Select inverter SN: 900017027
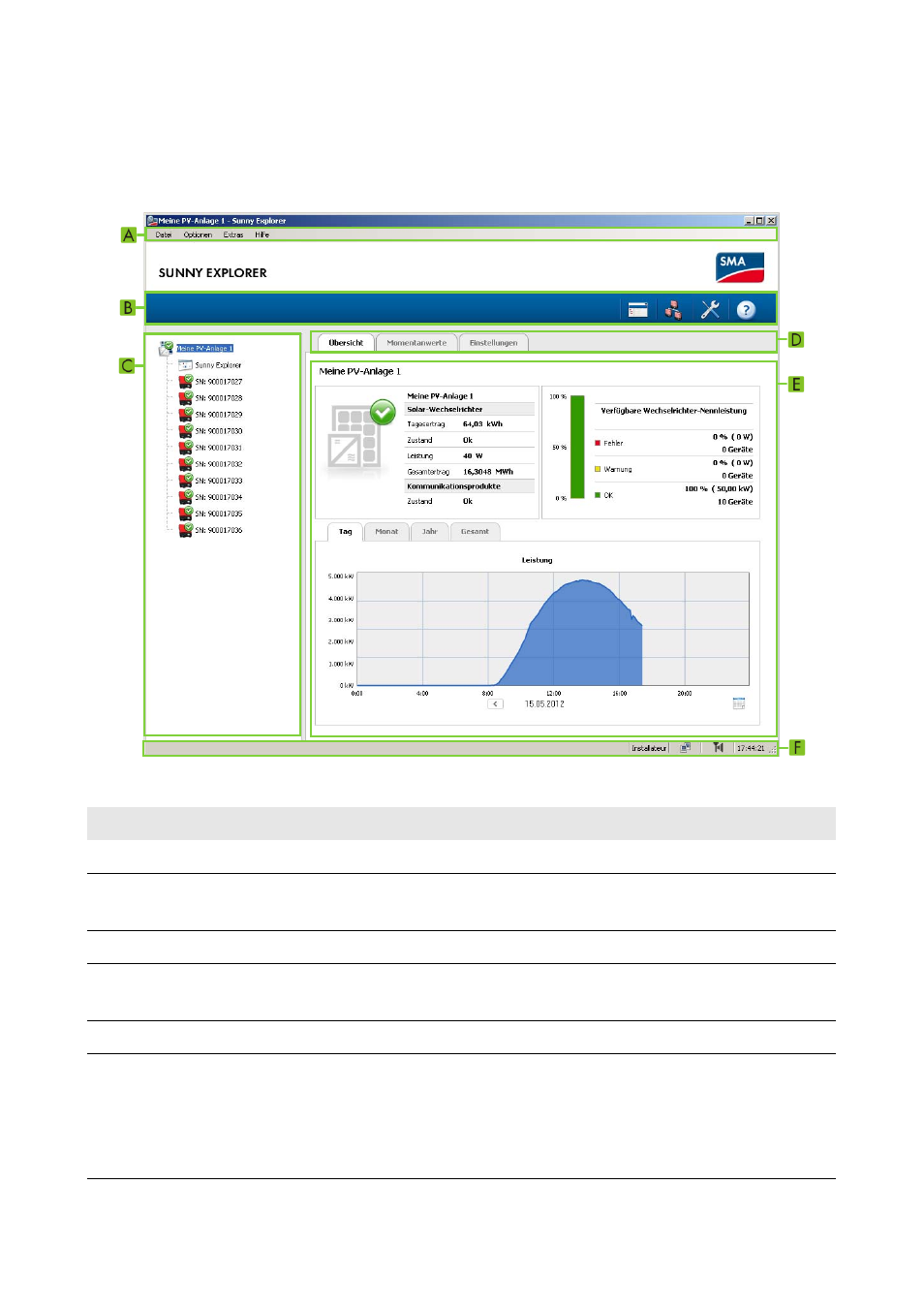This screenshot has width=924, height=1309. click(x=219, y=382)
